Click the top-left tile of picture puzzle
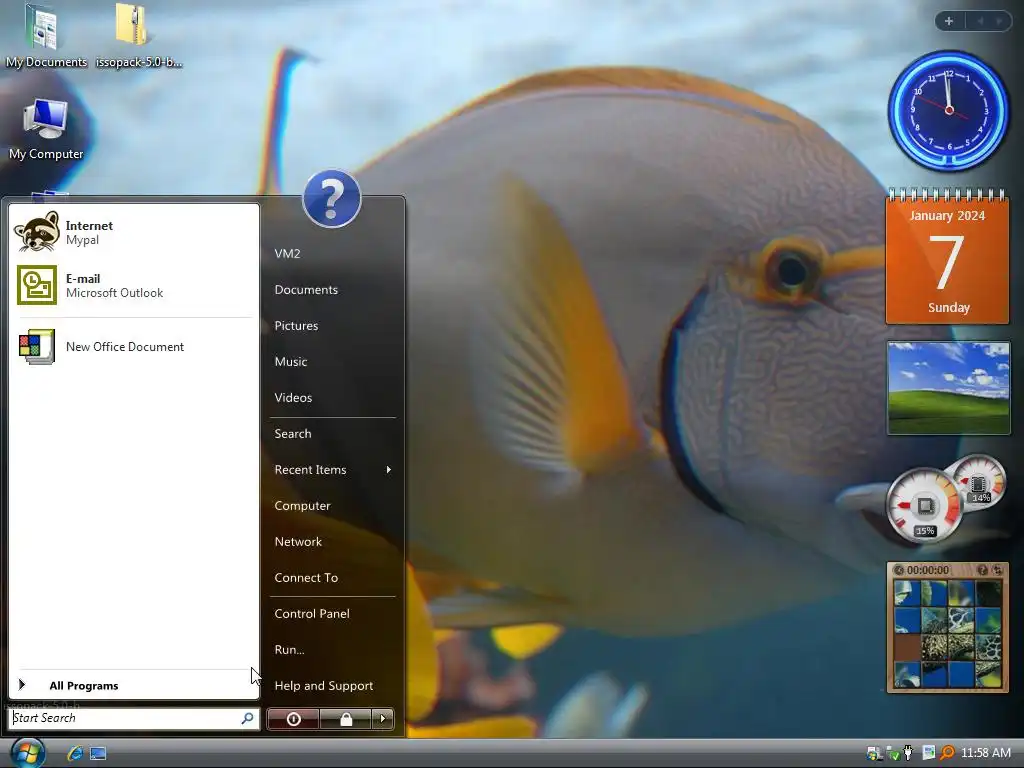Image resolution: width=1024 pixels, height=768 pixels. point(907,594)
